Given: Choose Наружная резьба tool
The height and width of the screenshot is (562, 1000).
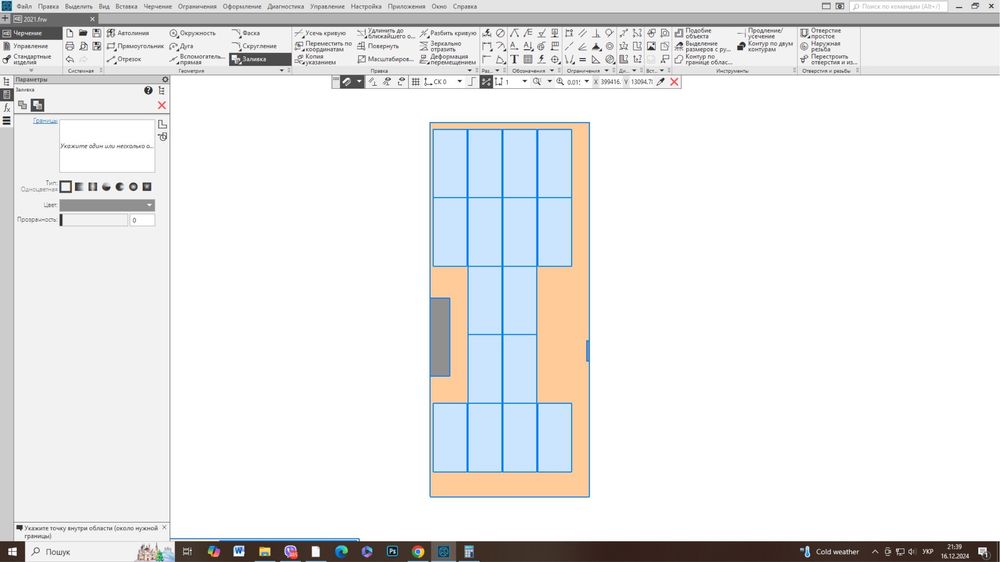Looking at the screenshot, I should [820, 47].
